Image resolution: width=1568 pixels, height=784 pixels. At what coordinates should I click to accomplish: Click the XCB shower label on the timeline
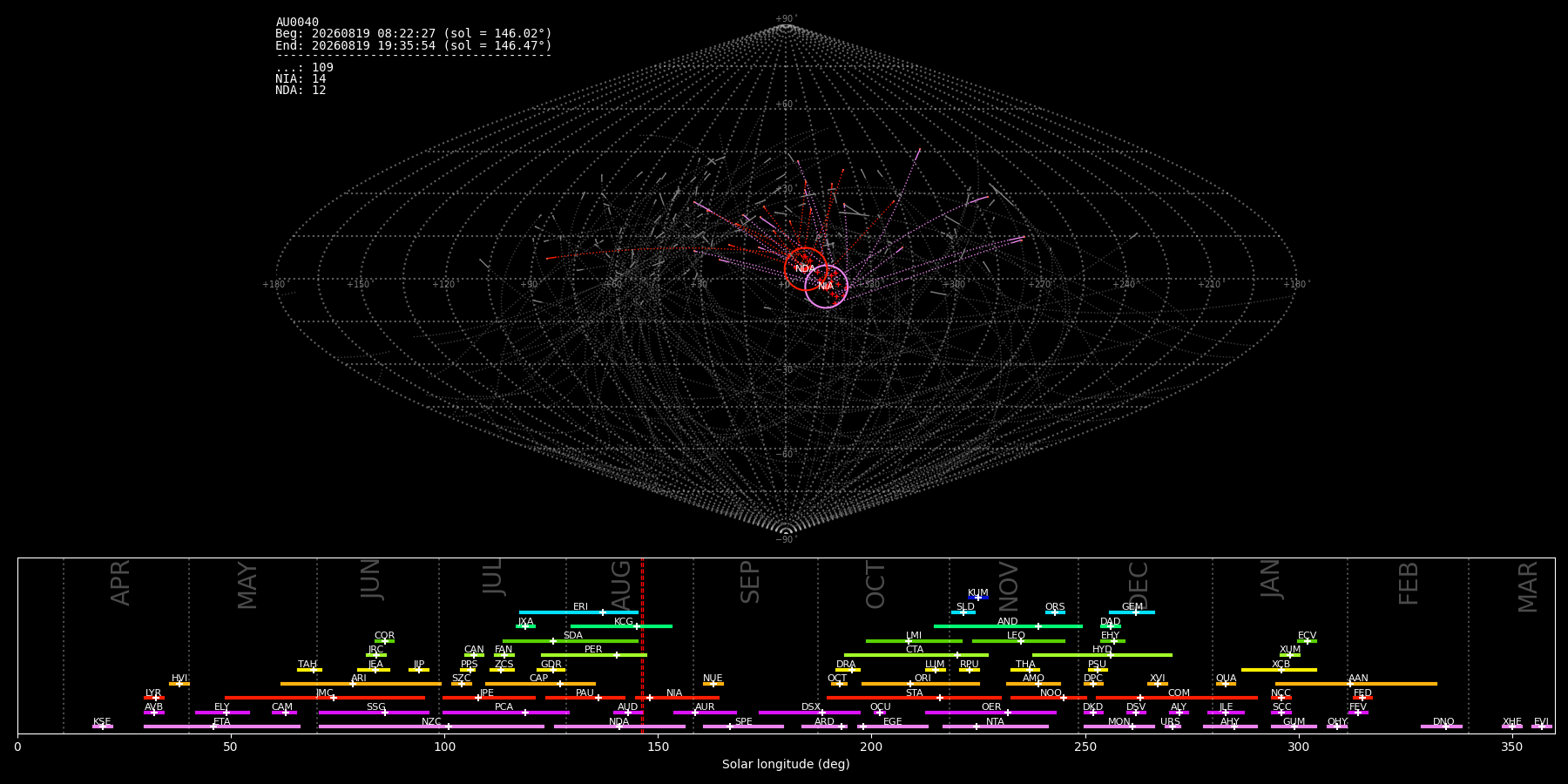tap(1281, 665)
